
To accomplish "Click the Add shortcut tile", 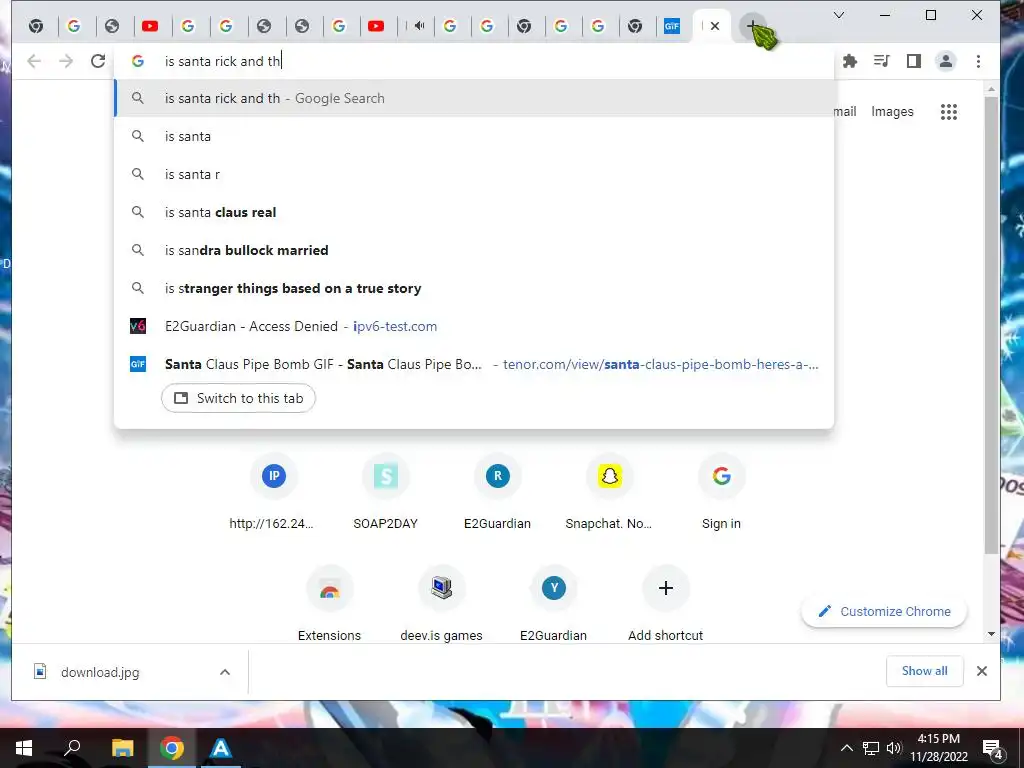I will (665, 604).
